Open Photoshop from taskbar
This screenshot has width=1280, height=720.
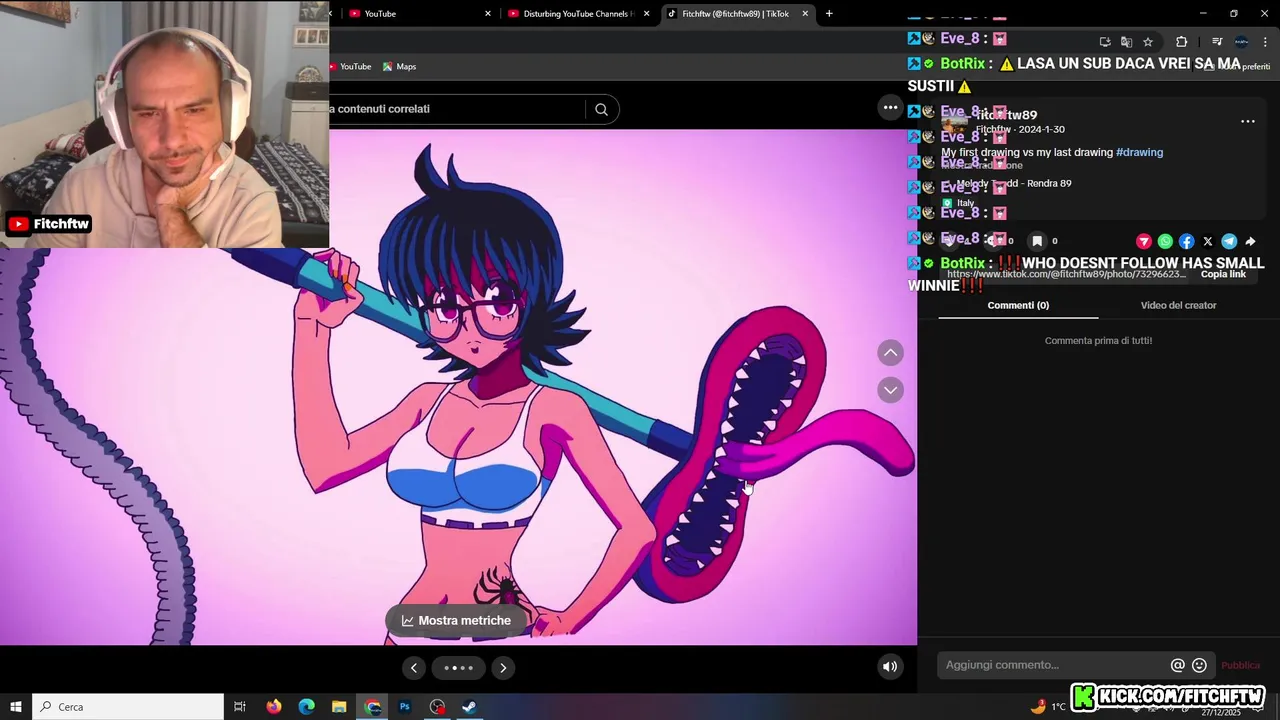tap(405, 707)
